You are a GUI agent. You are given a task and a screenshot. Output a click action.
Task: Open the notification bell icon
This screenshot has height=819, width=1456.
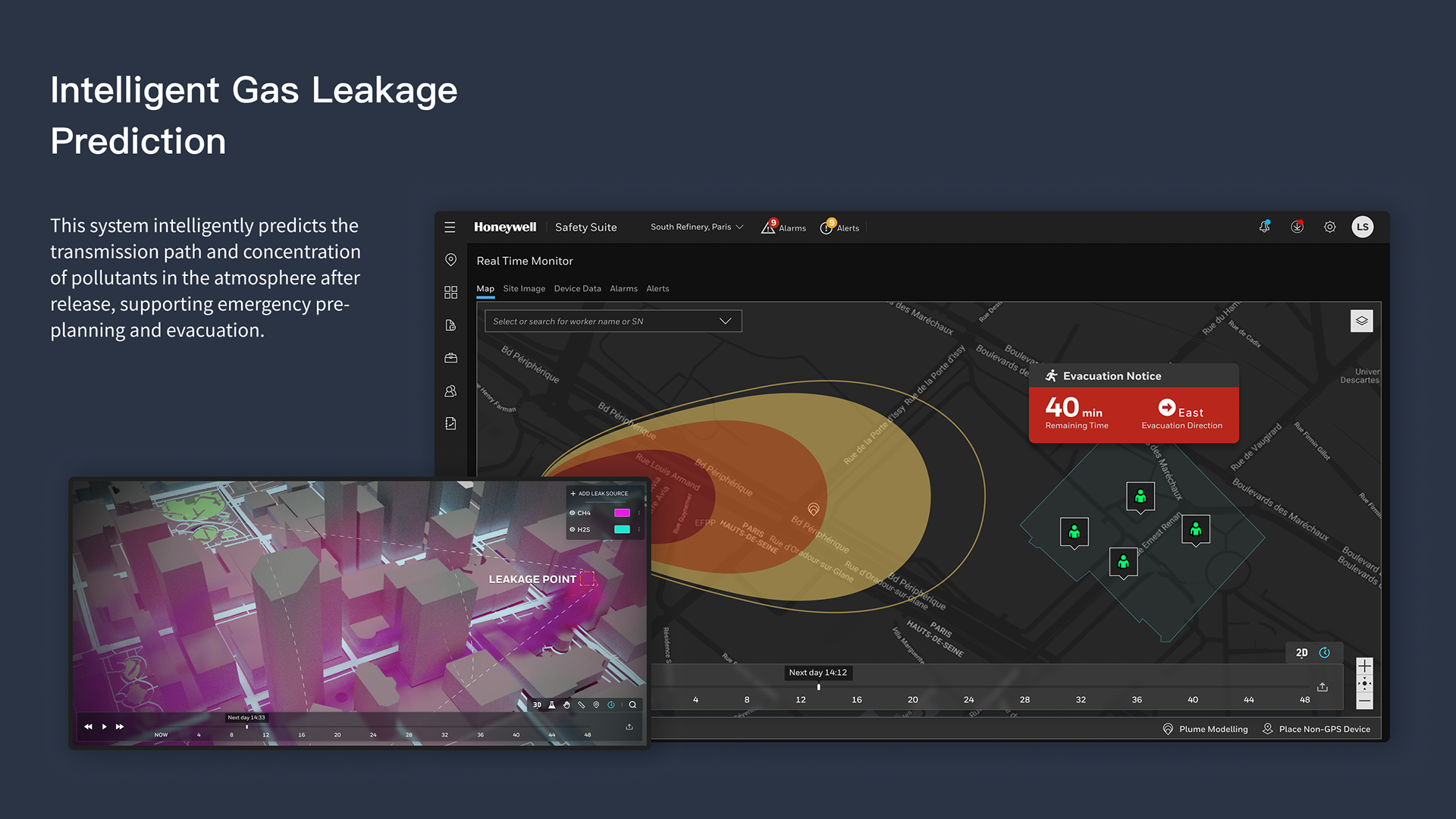(1264, 227)
